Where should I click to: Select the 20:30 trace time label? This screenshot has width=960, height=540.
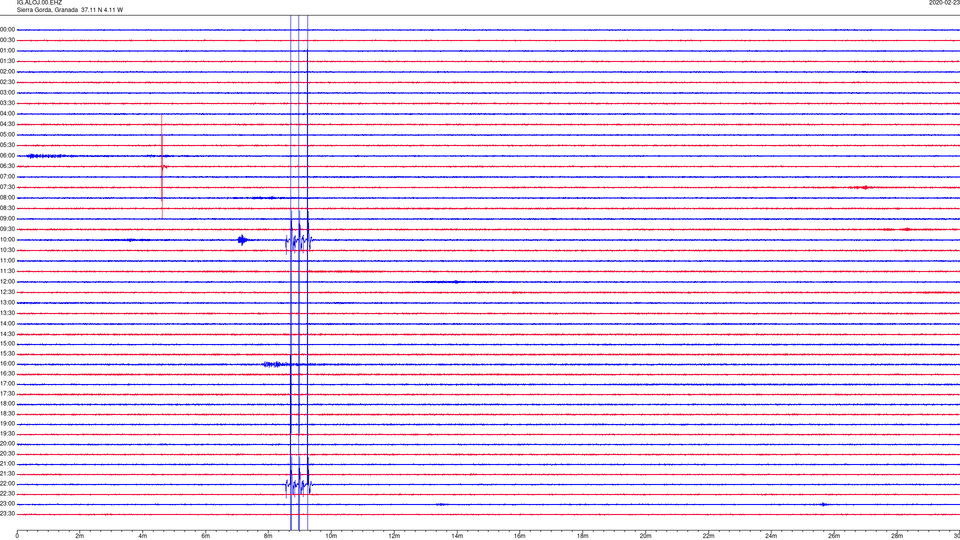7,453
